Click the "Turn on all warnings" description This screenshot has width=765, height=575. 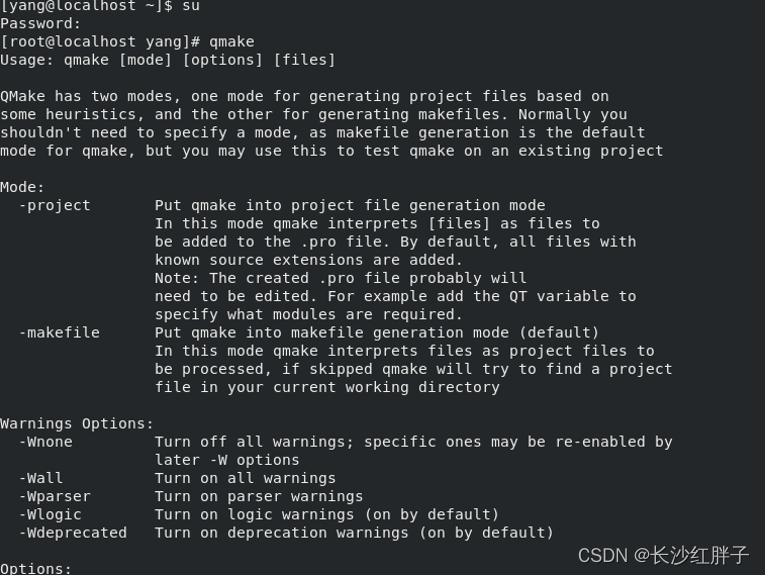pos(245,478)
